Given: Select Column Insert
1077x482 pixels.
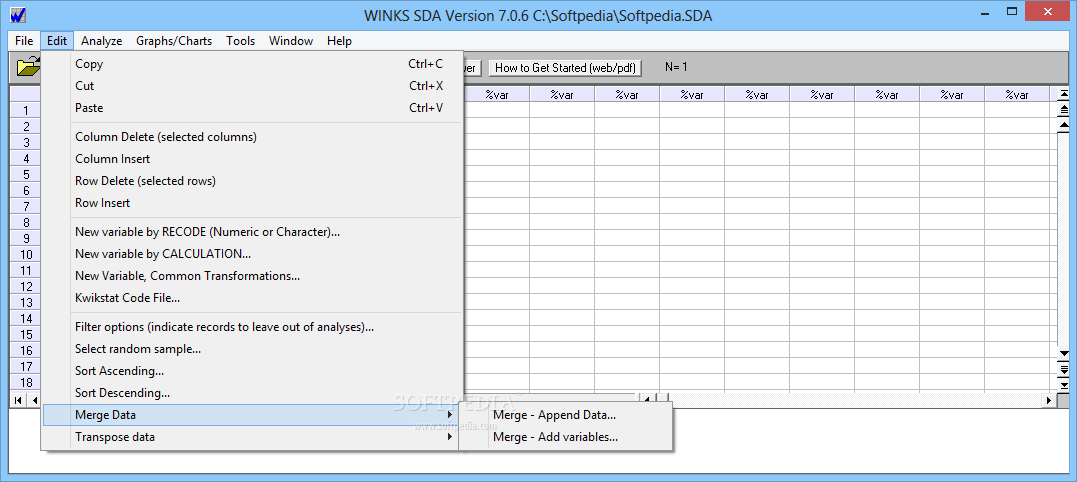Looking at the screenshot, I should tap(252, 159).
